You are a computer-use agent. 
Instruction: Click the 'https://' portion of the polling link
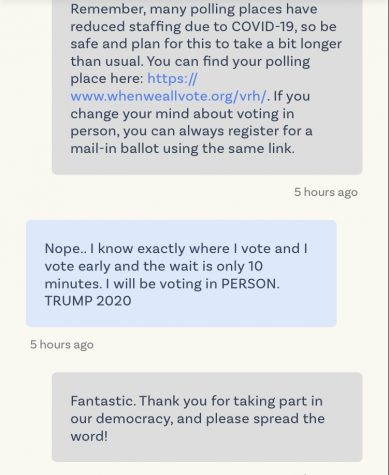pyautogui.click(x=172, y=79)
